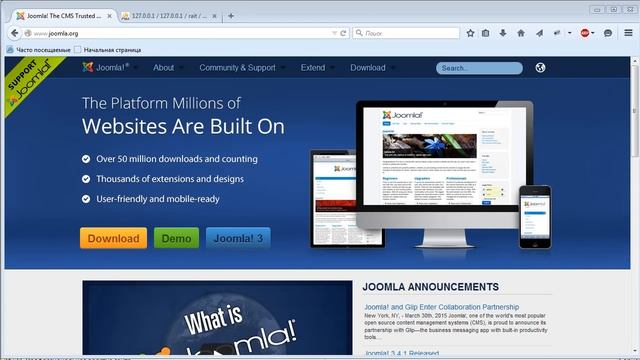
Task: Open the chat bubble icon
Action: click(608, 33)
